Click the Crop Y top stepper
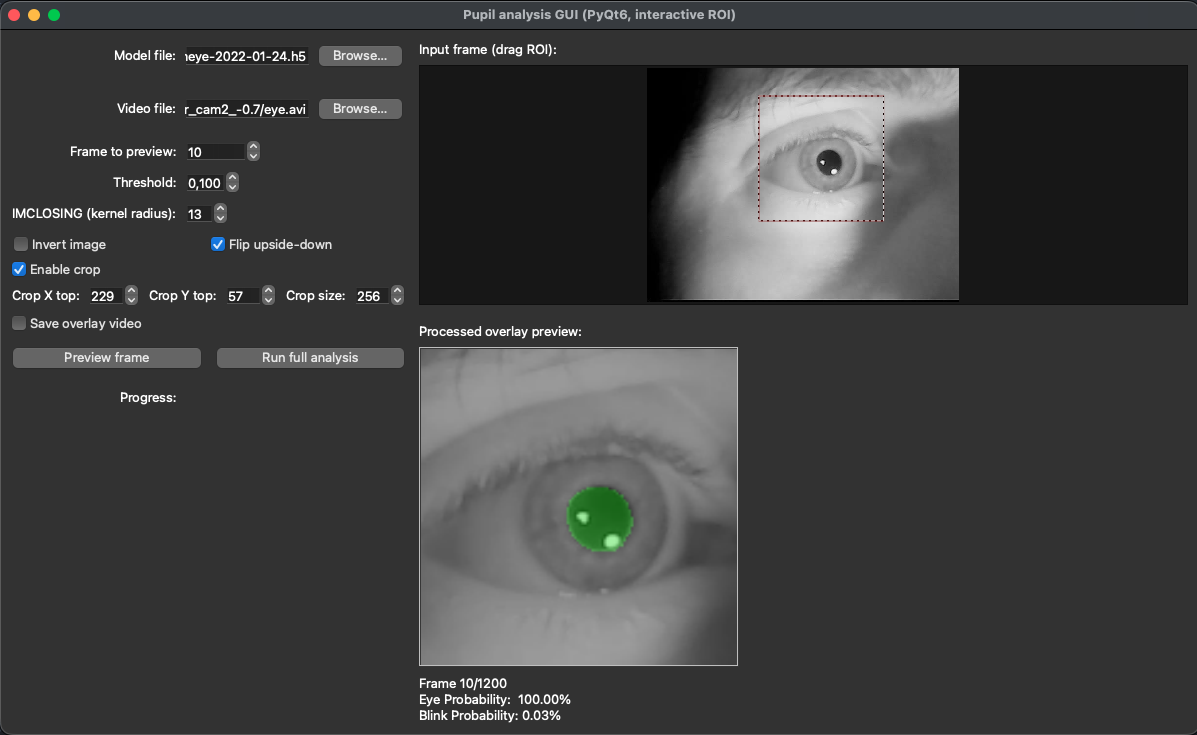The height and width of the screenshot is (735, 1197). click(268, 296)
